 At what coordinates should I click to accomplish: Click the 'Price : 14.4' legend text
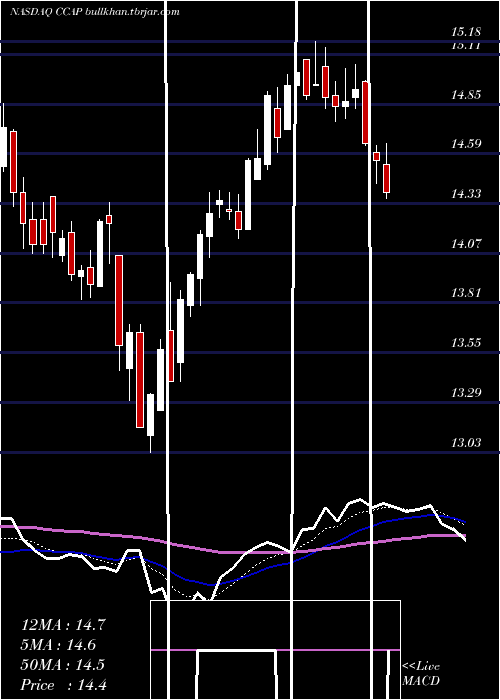click(x=64, y=685)
